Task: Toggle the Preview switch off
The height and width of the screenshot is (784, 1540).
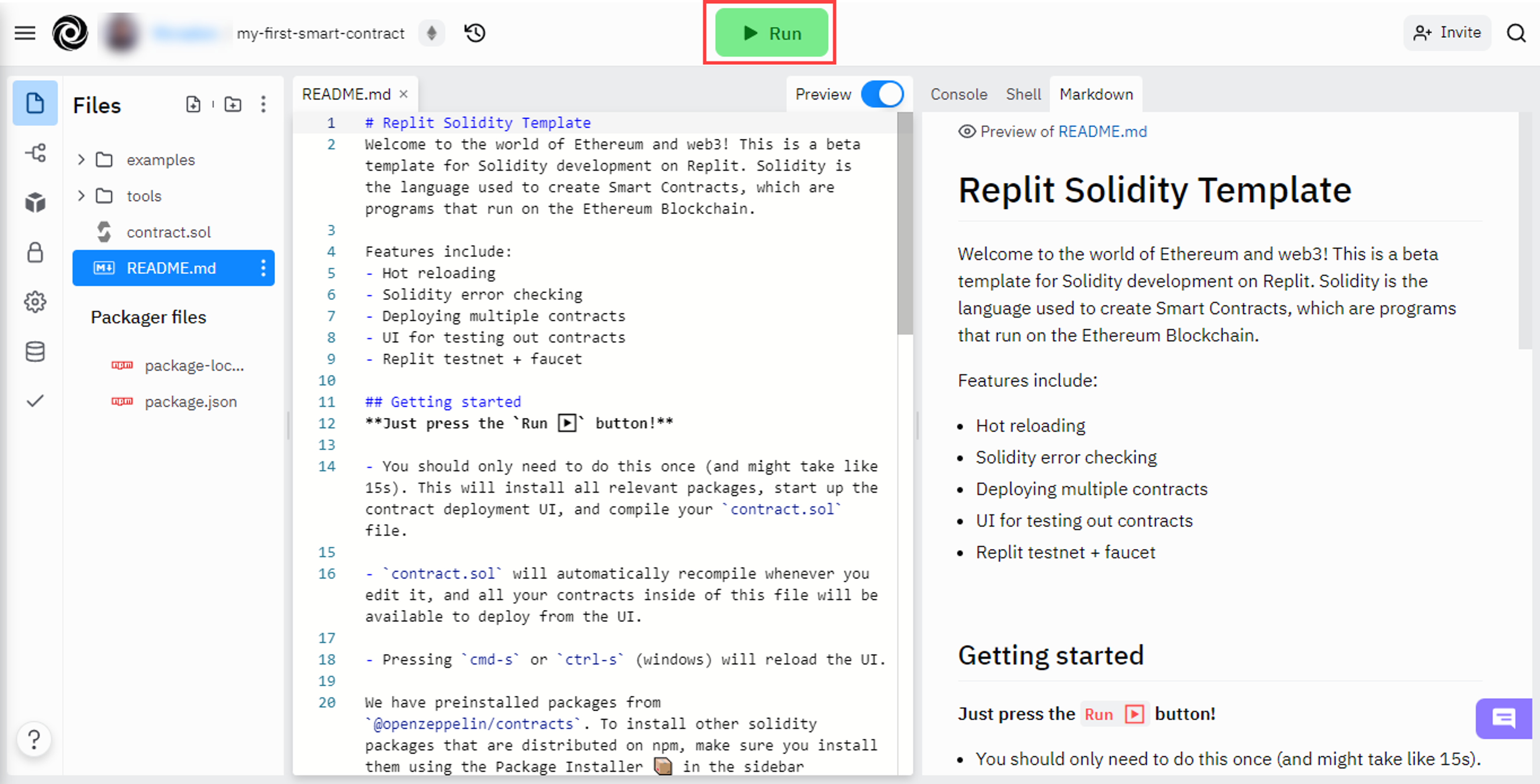Action: point(882,95)
